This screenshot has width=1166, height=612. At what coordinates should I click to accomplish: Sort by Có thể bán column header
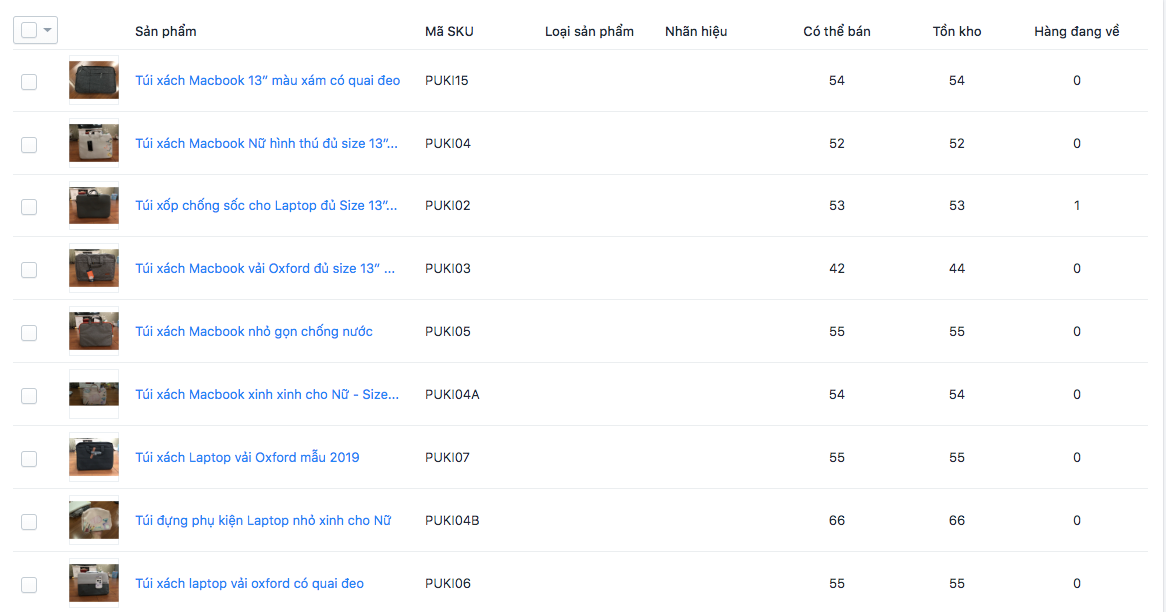tap(837, 31)
